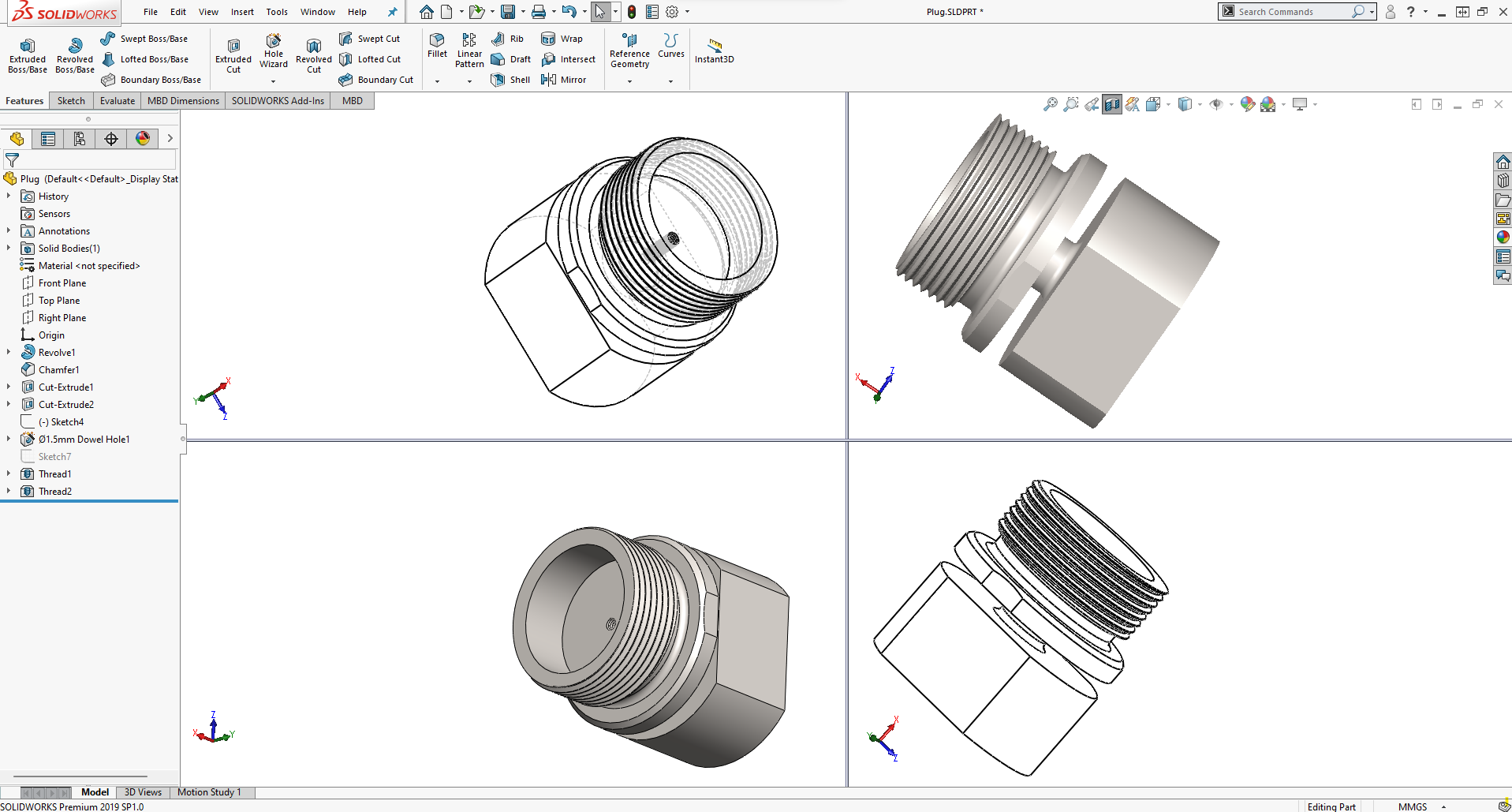Click the Revolved Cut icon
The image size is (1512, 812).
click(314, 55)
